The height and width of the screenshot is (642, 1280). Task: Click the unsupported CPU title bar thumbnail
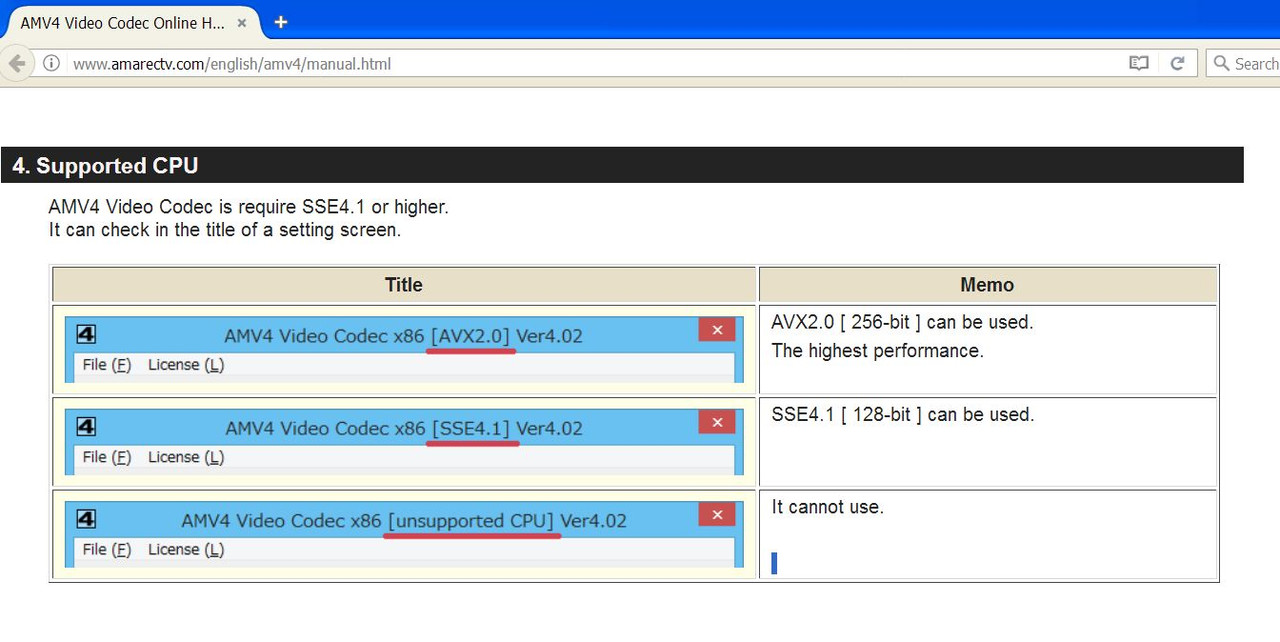pyautogui.click(x=404, y=533)
